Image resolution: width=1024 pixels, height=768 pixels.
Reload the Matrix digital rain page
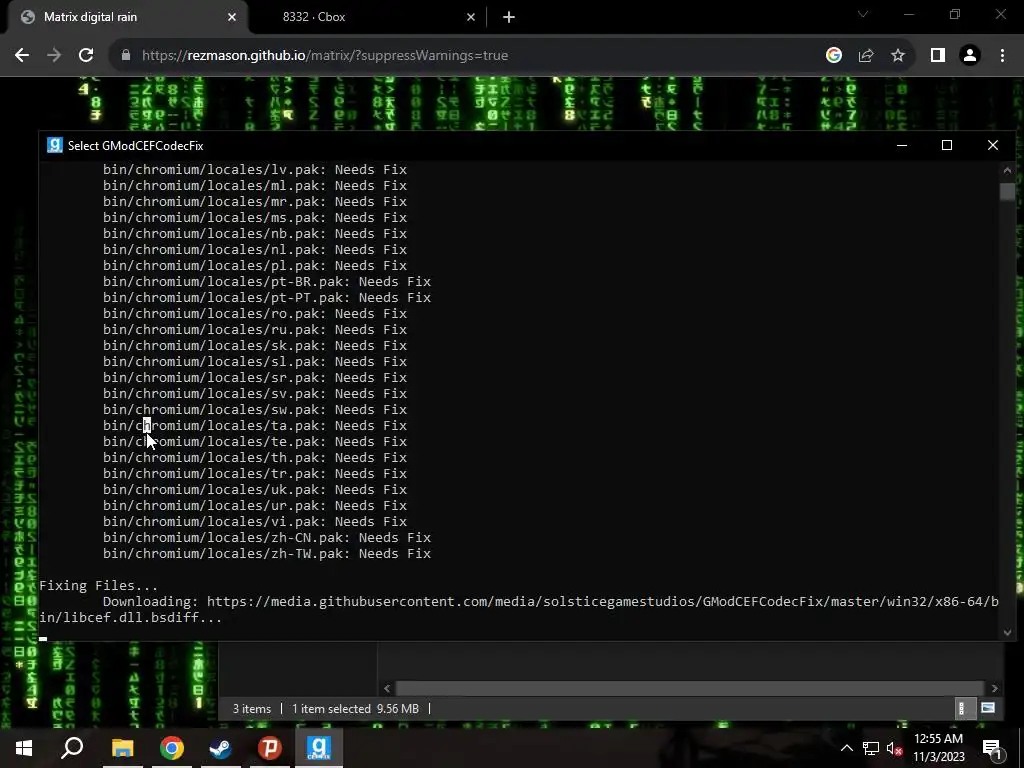(86, 56)
